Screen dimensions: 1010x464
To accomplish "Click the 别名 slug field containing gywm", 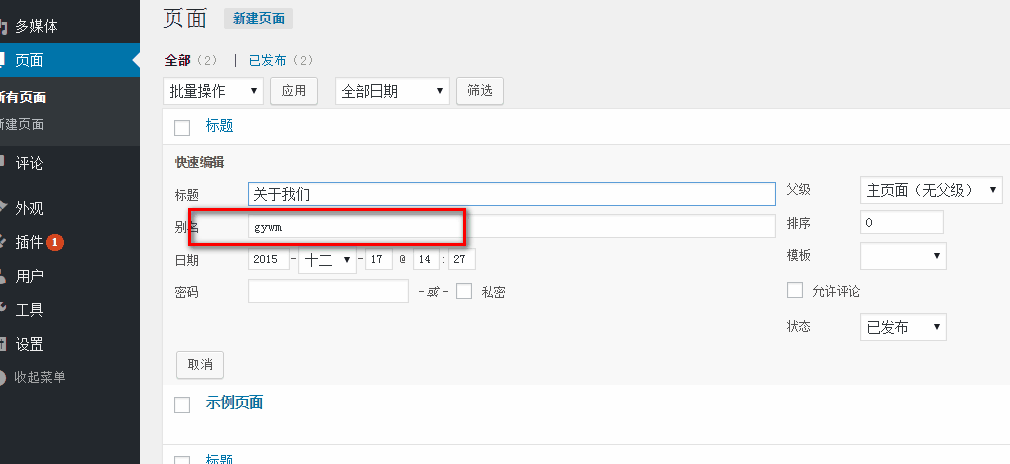I will (x=511, y=227).
